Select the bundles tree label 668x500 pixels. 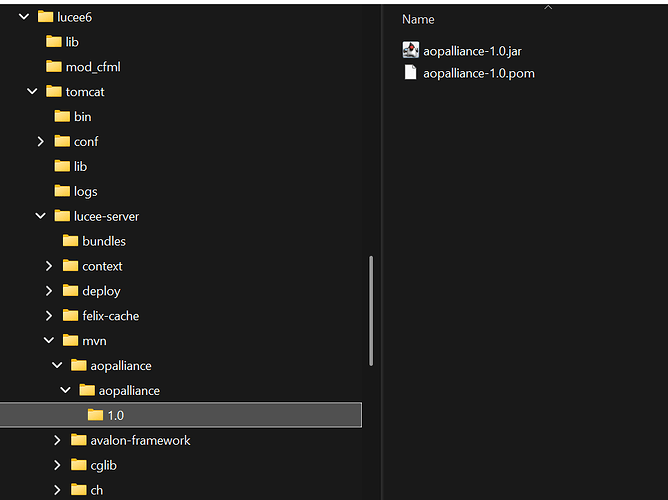(x=104, y=241)
